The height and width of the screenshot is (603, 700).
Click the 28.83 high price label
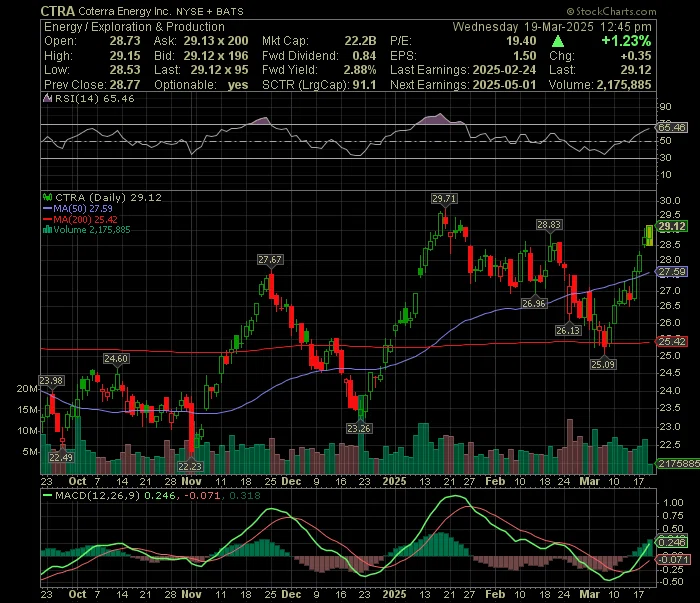[549, 225]
